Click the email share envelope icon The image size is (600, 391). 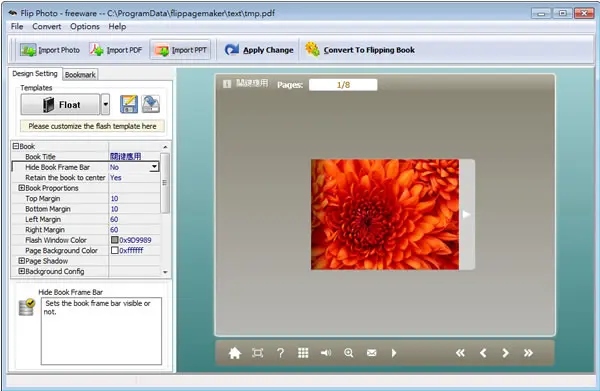coord(372,353)
